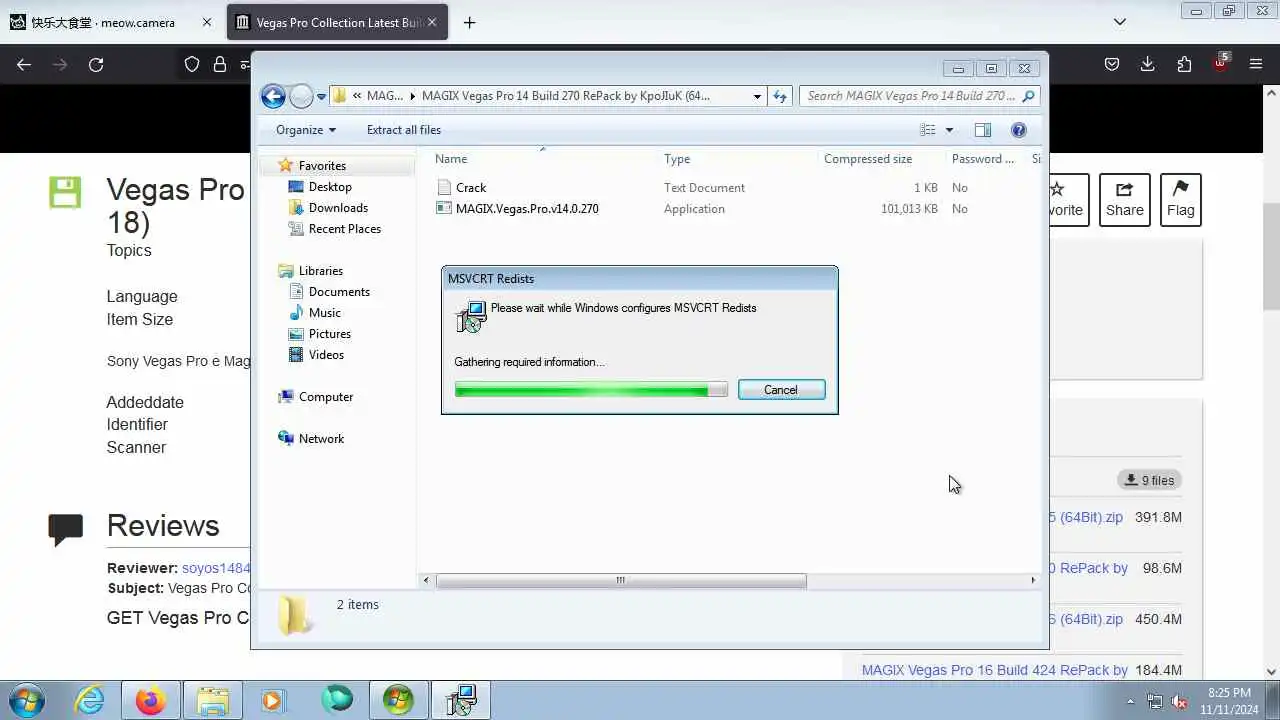Click the installer taskbar icon

(461, 700)
